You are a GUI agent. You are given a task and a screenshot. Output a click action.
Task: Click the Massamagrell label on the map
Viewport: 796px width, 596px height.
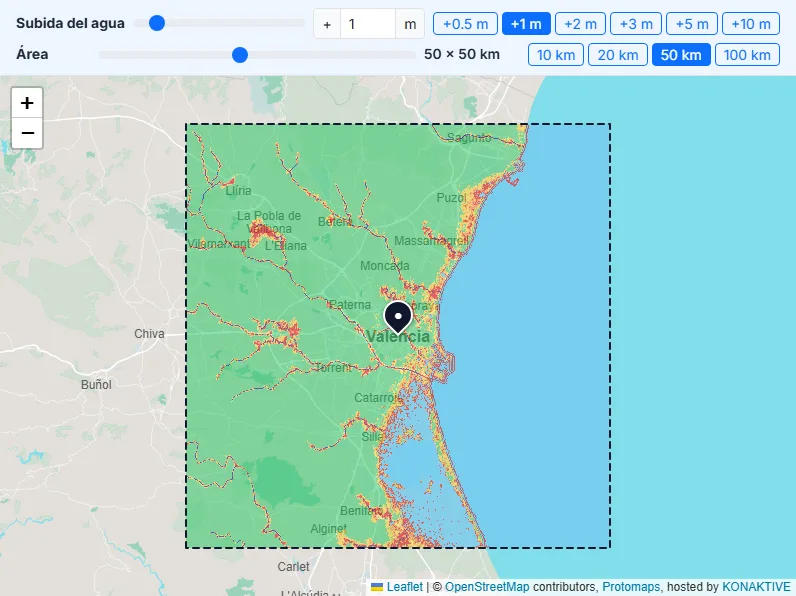click(431, 241)
